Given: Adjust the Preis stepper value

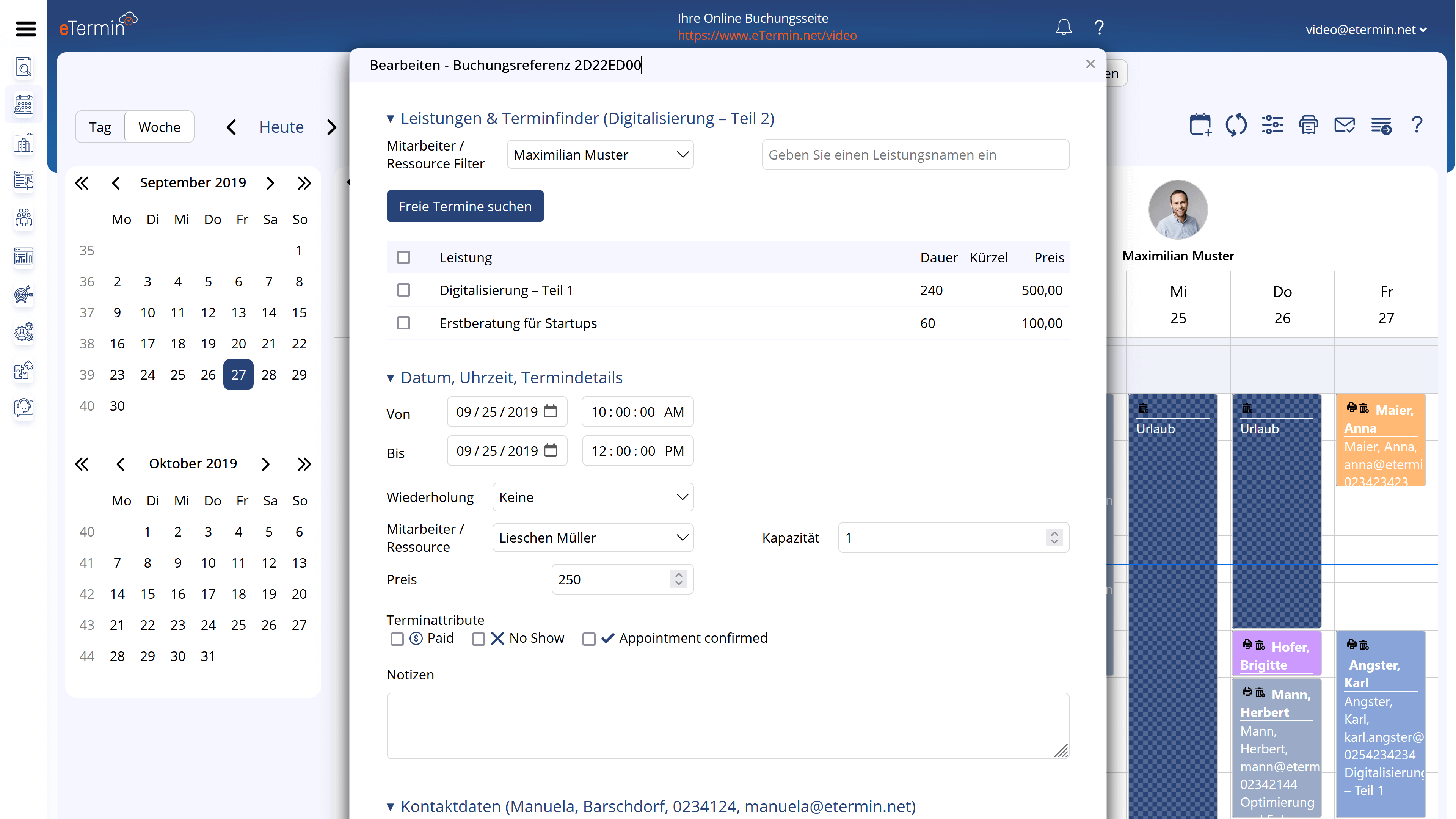Looking at the screenshot, I should click(680, 578).
